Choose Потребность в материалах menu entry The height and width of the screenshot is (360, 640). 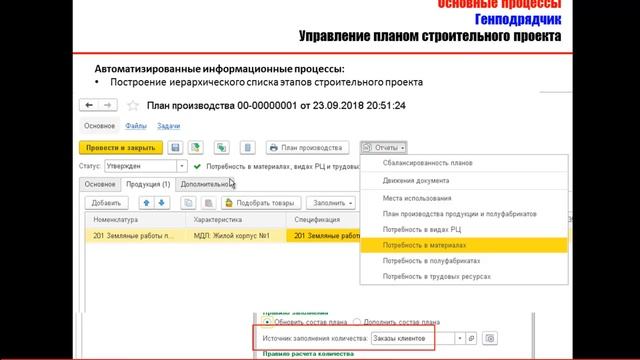point(464,245)
